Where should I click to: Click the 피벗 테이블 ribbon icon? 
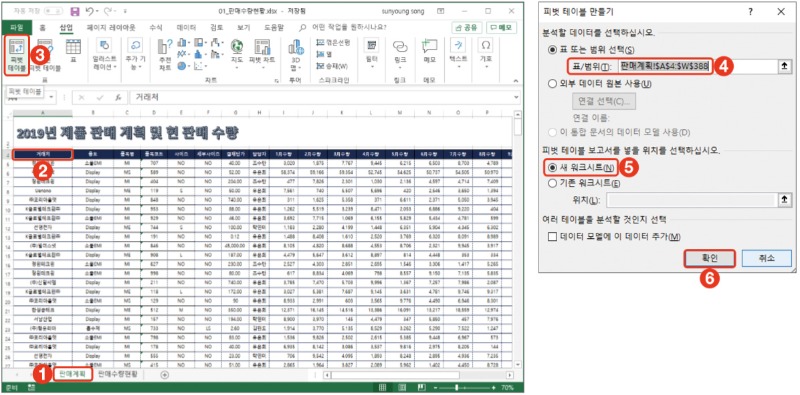point(17,55)
